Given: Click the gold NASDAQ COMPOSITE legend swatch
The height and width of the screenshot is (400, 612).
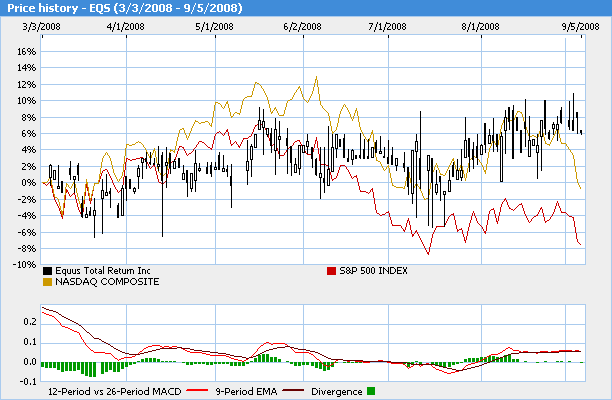Looking at the screenshot, I should point(48,282).
